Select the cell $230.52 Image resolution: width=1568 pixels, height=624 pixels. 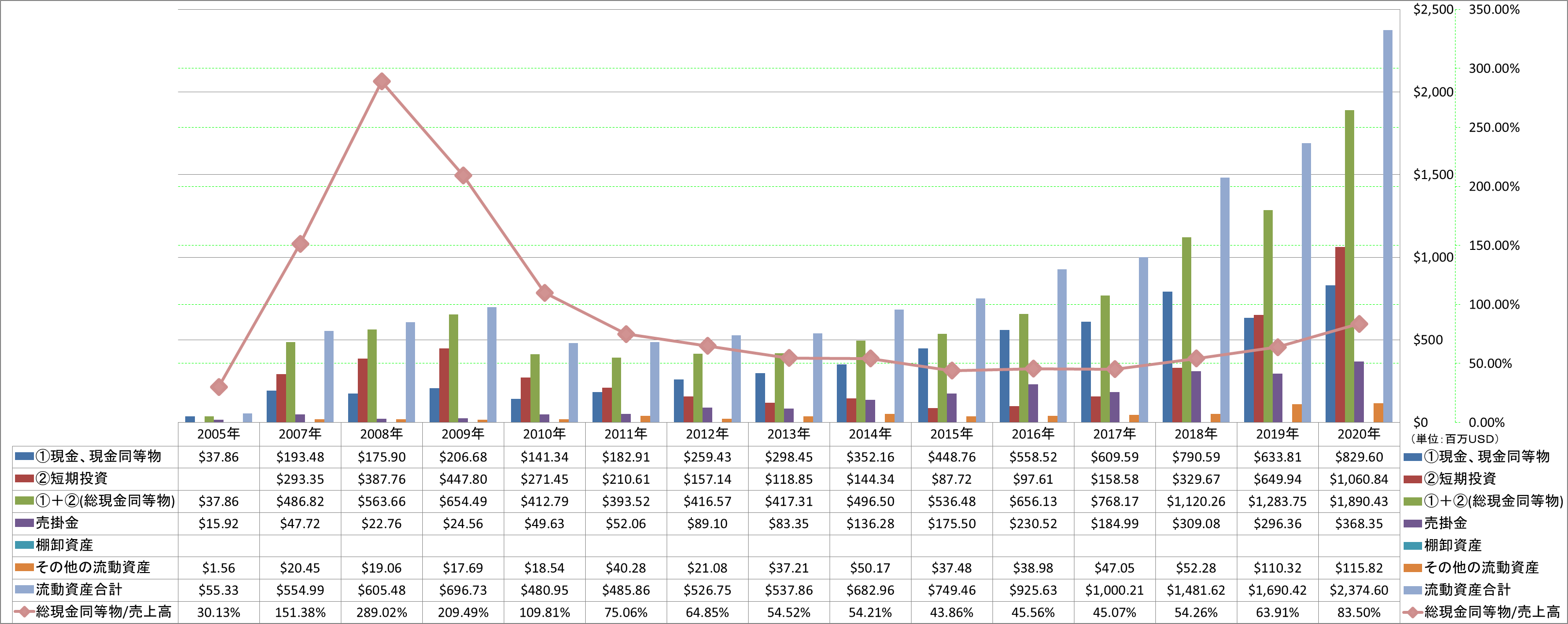(x=1033, y=524)
